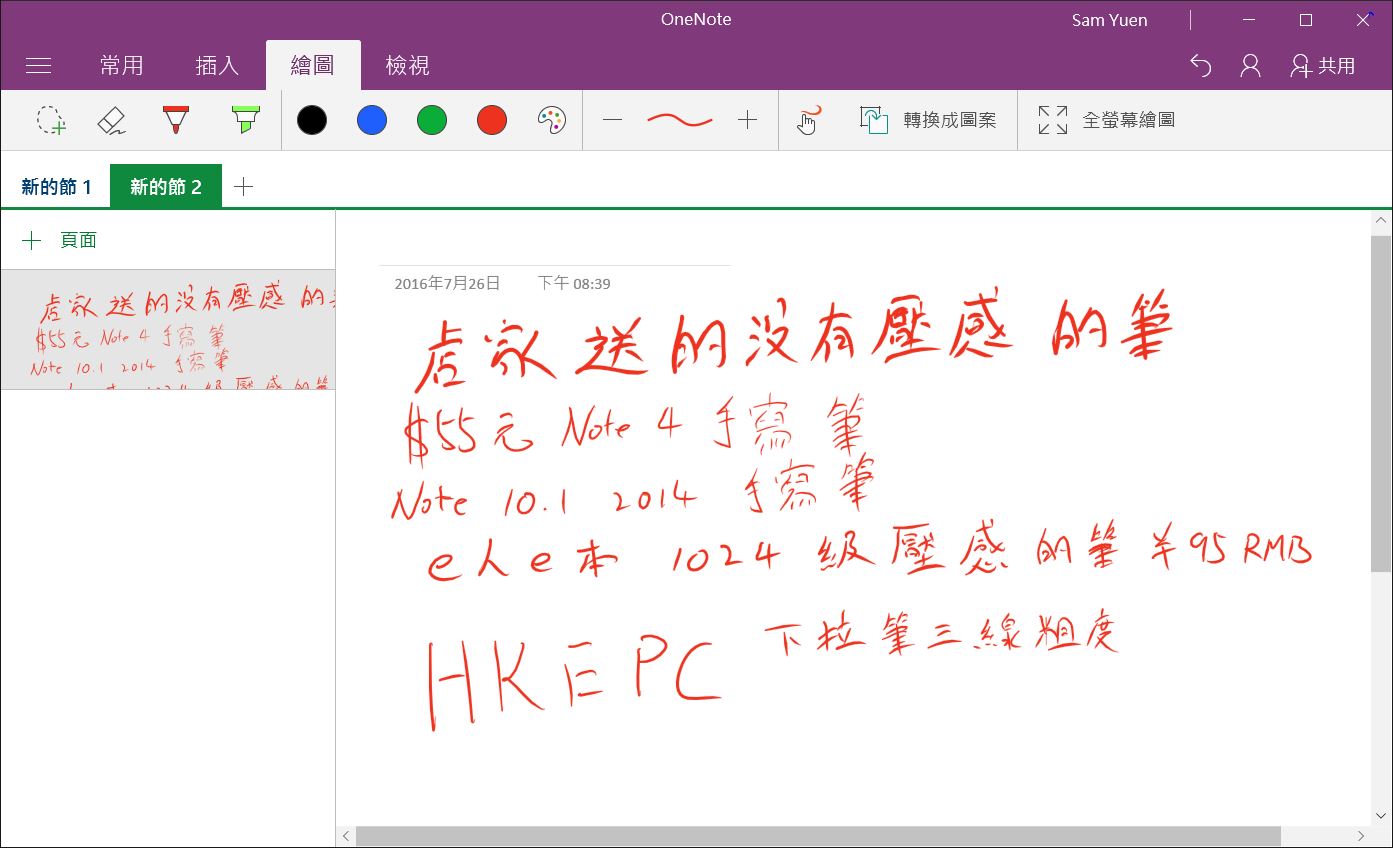Open the hamburger navigation menu
The width and height of the screenshot is (1393, 848).
38,66
